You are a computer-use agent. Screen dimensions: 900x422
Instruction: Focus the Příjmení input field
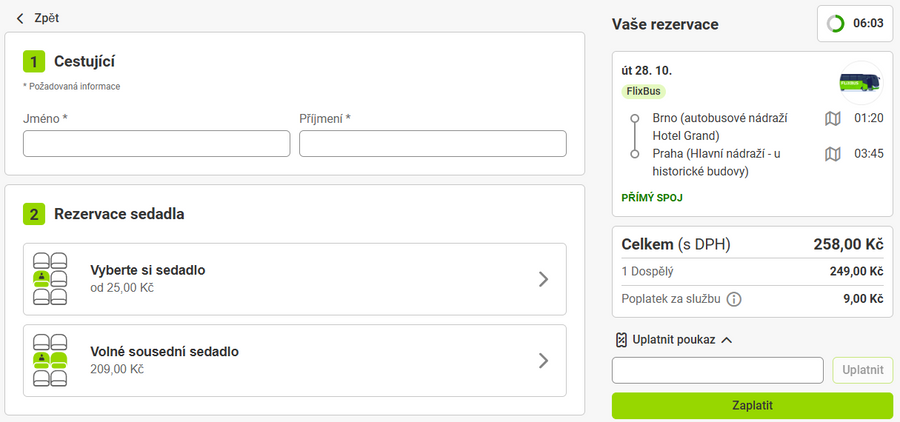pyautogui.click(x=433, y=144)
